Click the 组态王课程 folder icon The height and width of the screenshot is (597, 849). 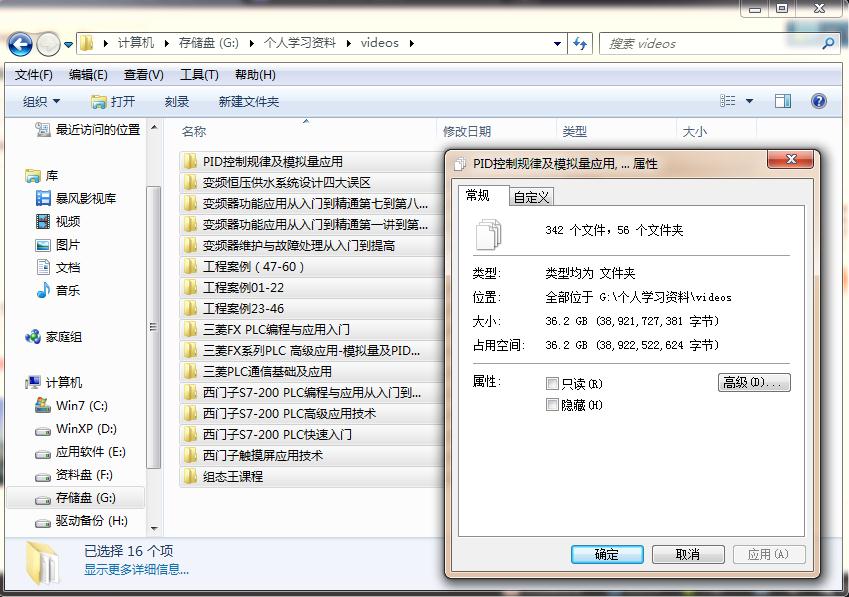coord(191,477)
